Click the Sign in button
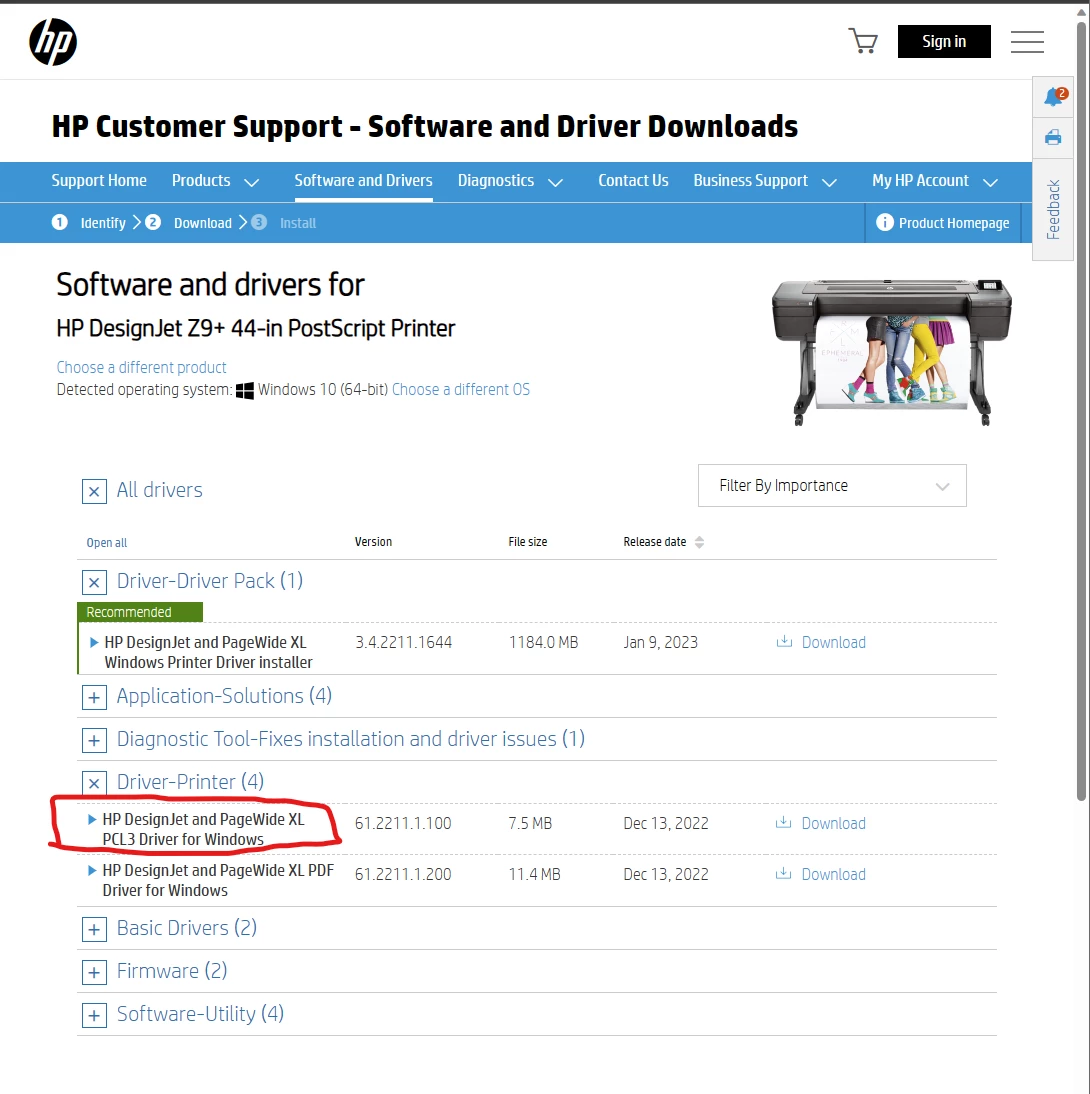Screen dimensions: 1090x1094 pos(944,41)
